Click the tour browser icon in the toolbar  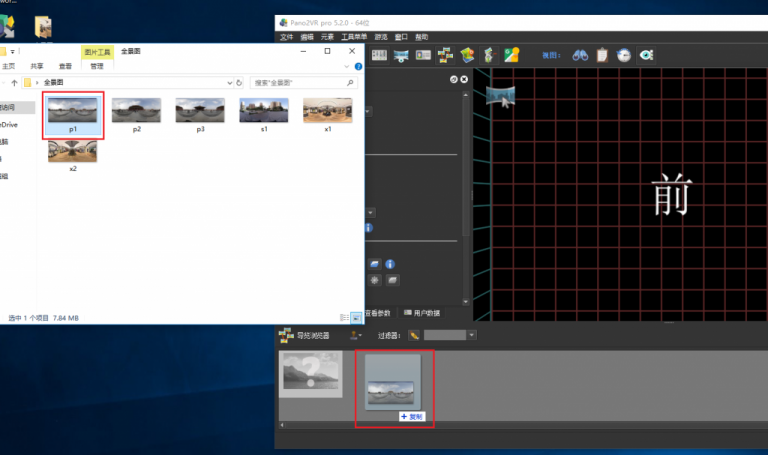(445, 55)
